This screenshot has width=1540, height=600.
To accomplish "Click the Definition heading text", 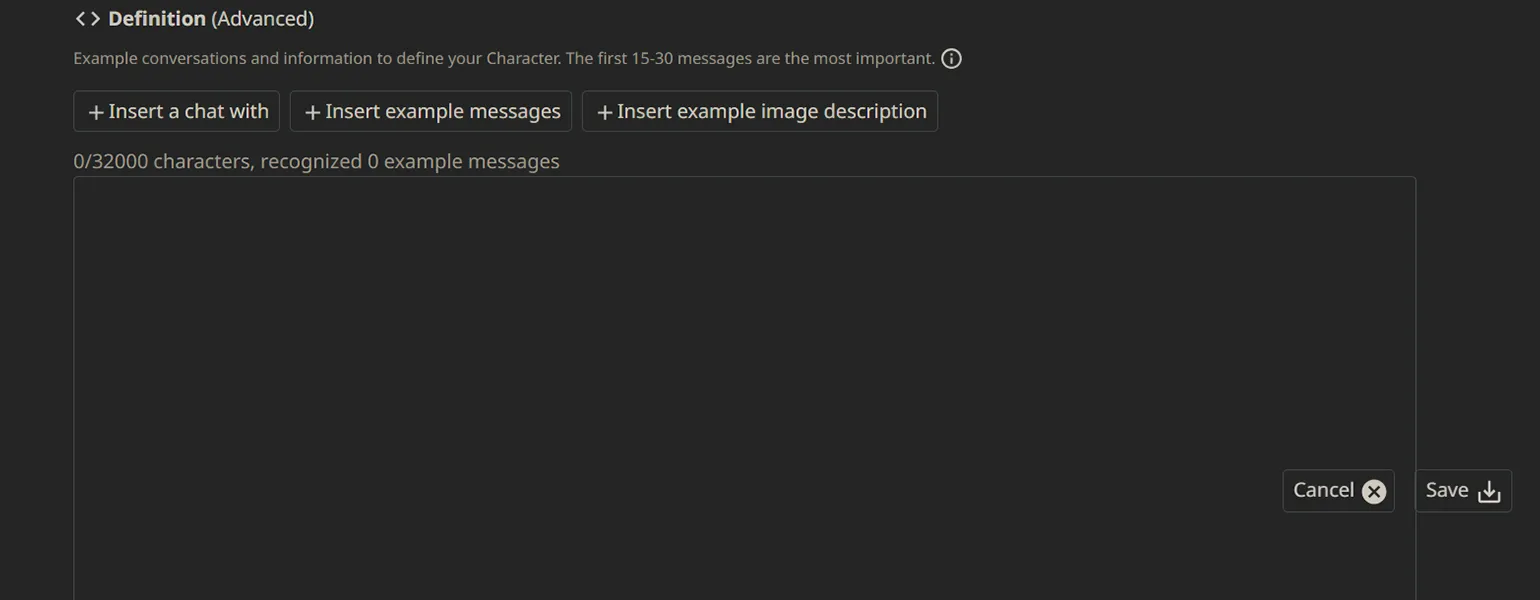I will 157,19.
